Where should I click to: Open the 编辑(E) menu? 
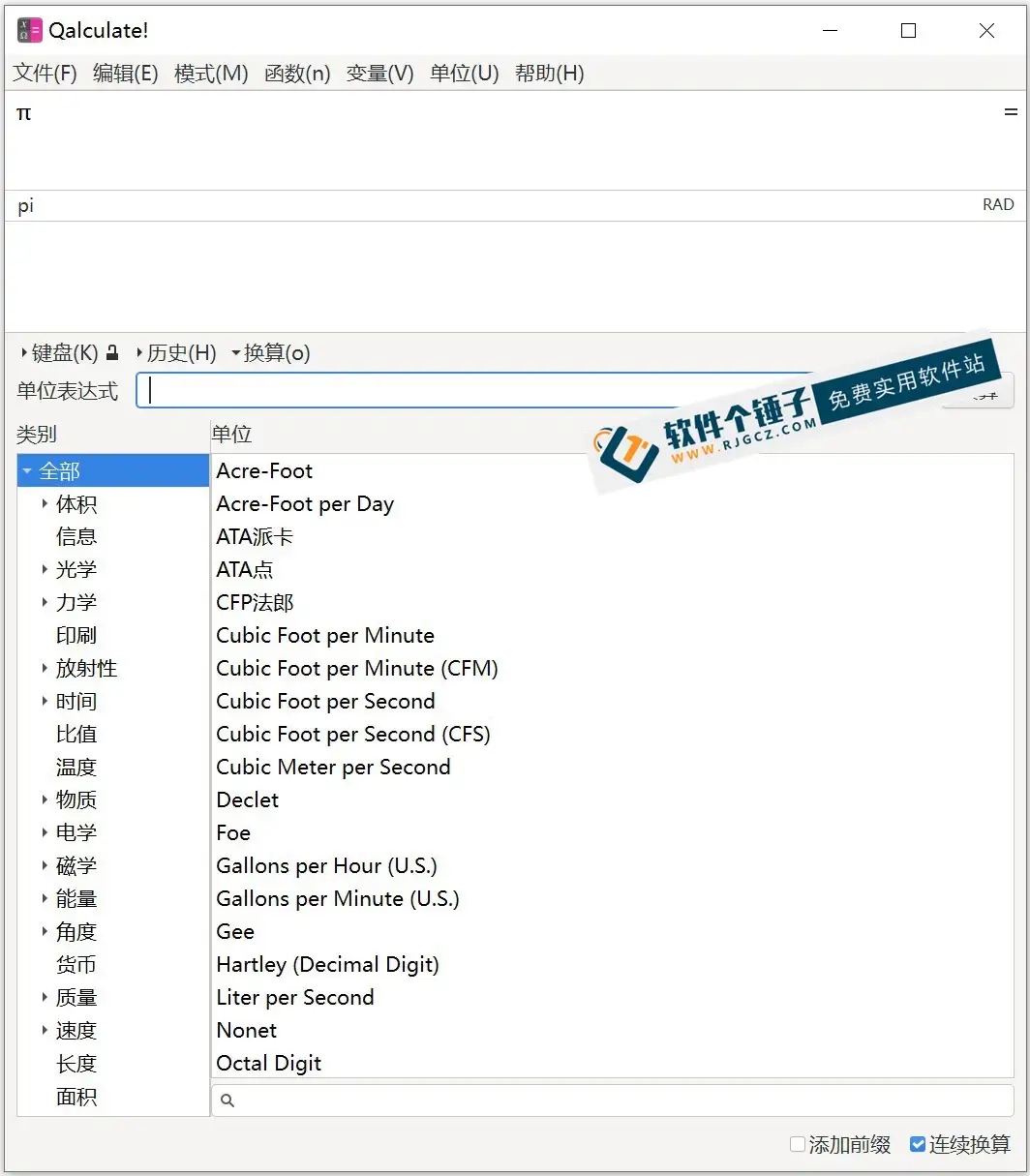[x=126, y=74]
